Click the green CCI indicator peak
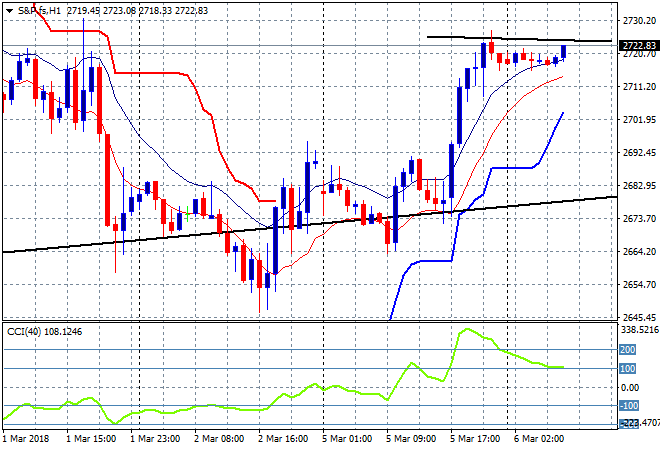660x450 pixels. (466, 330)
